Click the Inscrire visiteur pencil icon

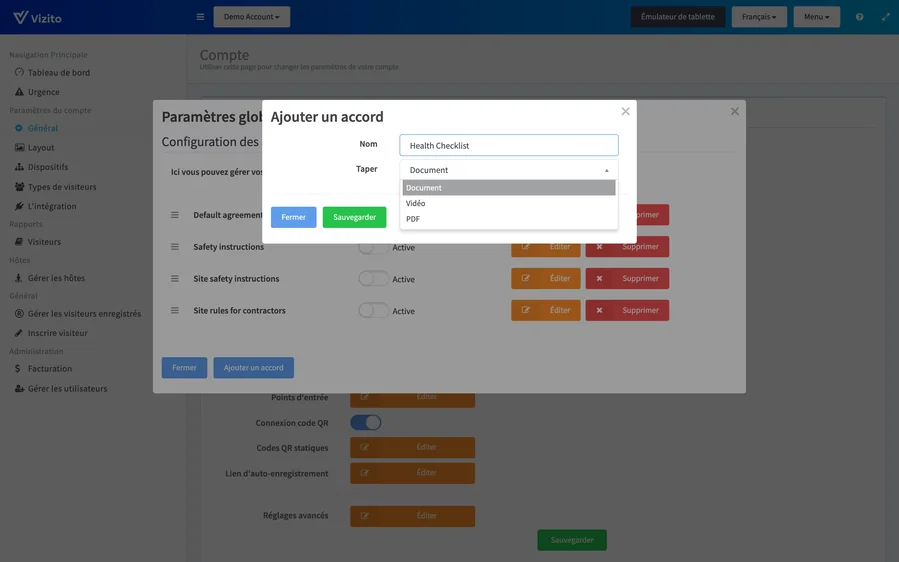[19, 333]
